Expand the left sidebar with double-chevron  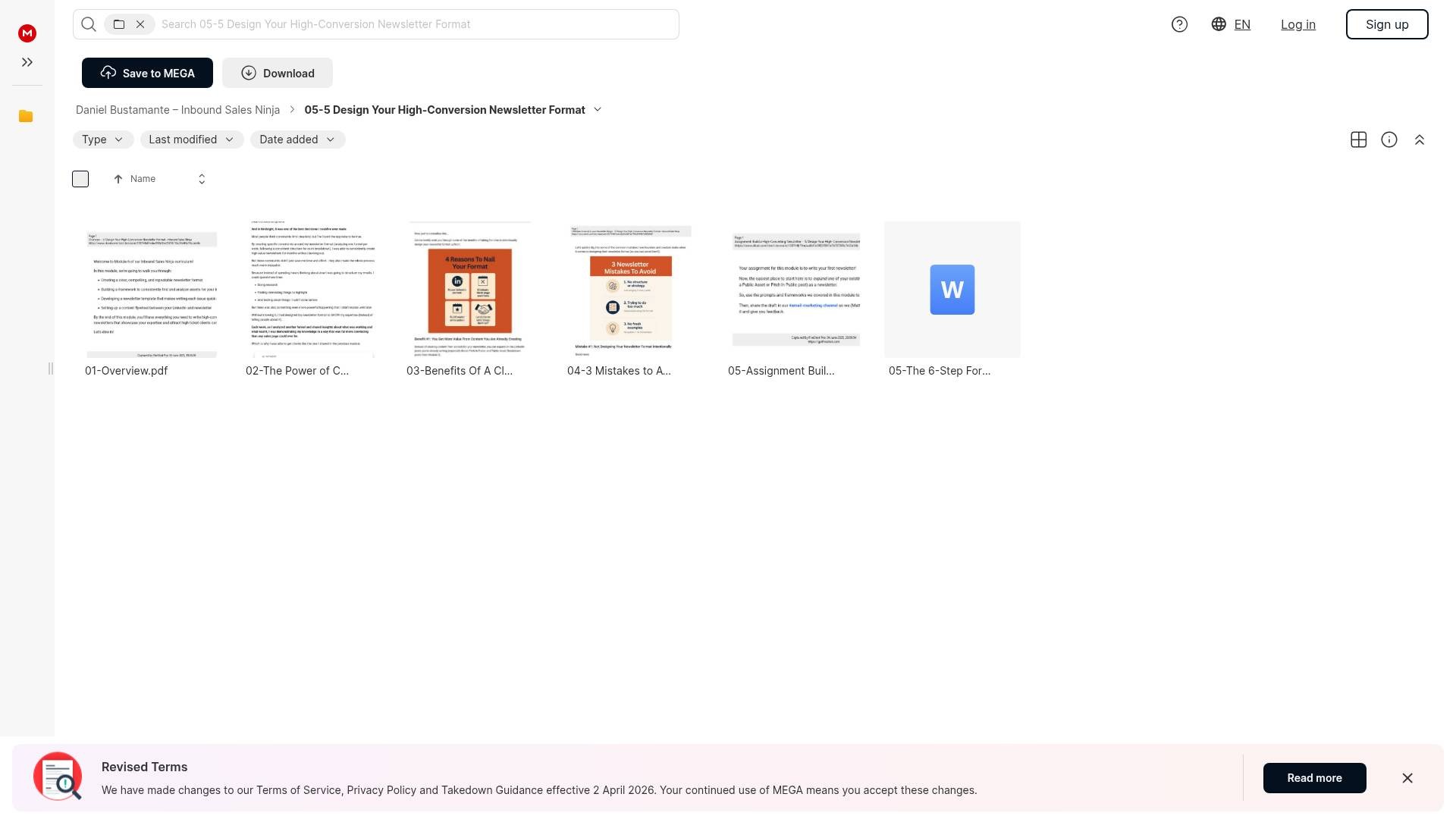[27, 62]
